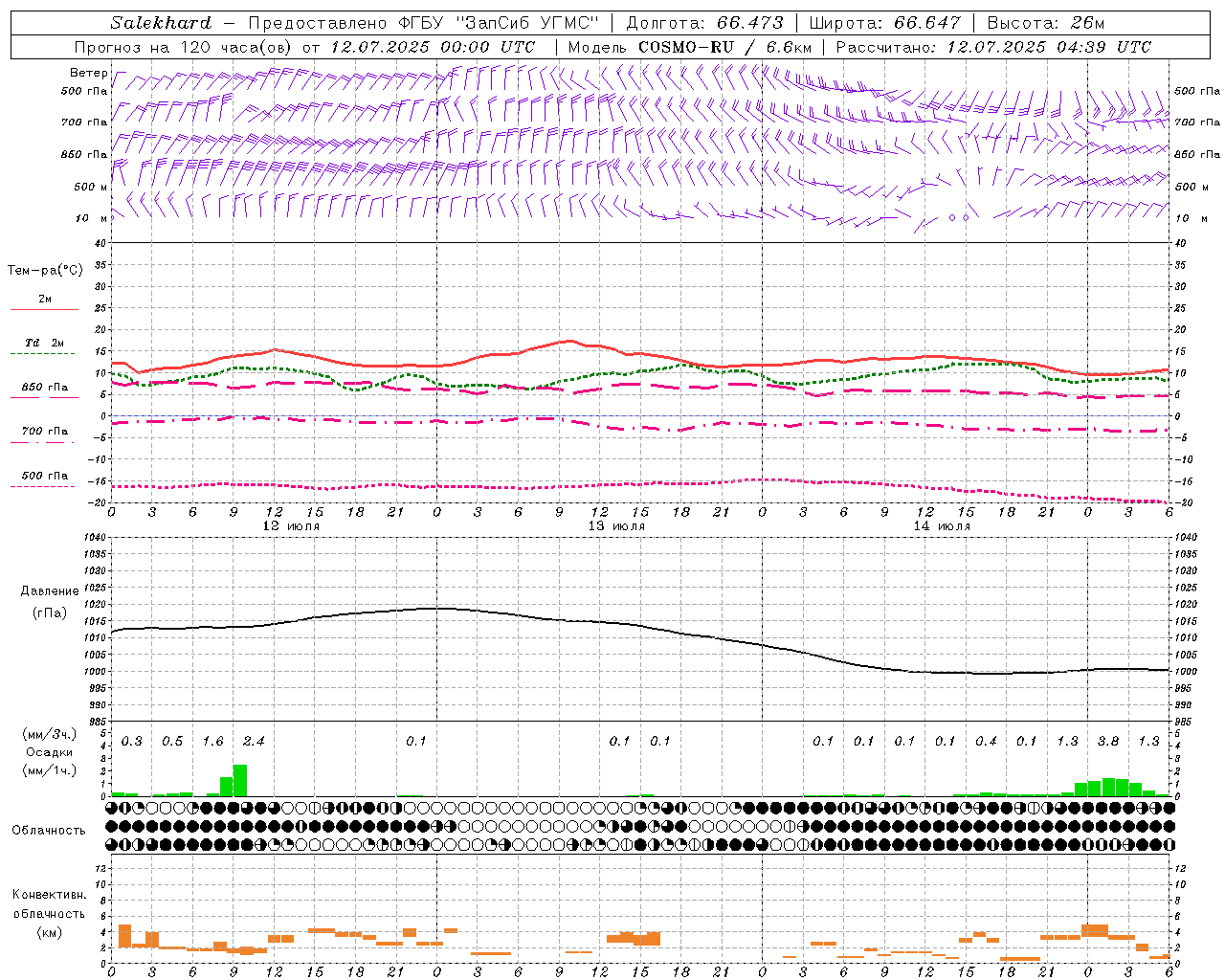
Task: Click the "700 гПа" temperature legend entry
Action: 45,432
